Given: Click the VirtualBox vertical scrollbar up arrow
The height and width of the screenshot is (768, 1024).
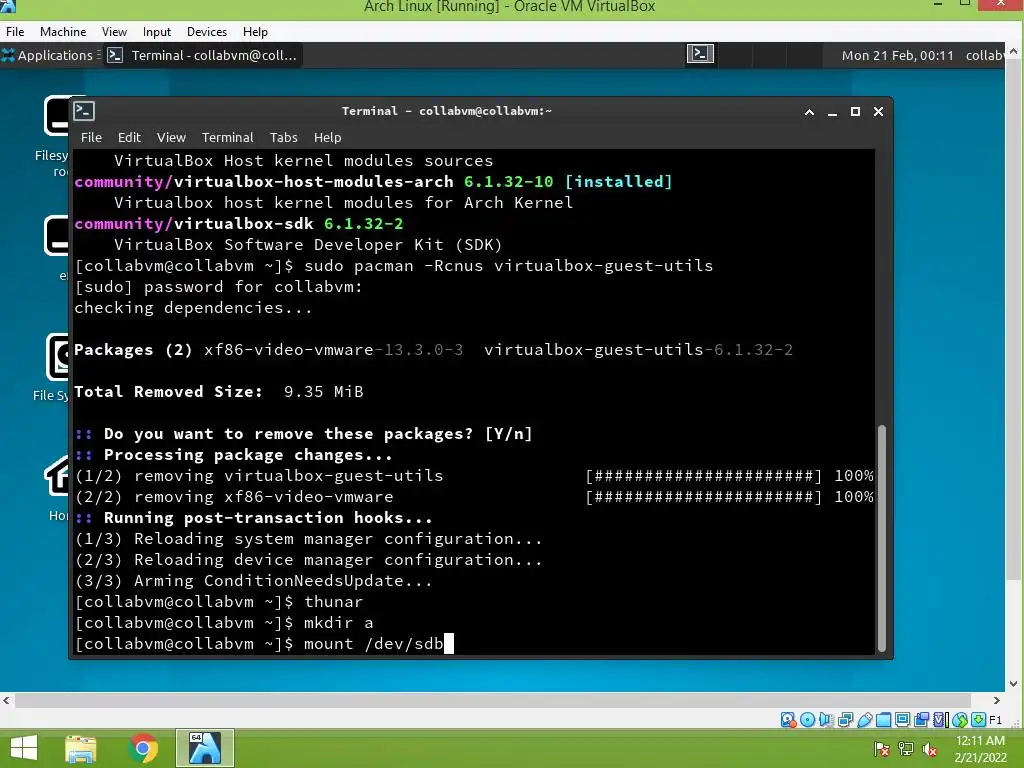Looking at the screenshot, I should coord(1013,50).
